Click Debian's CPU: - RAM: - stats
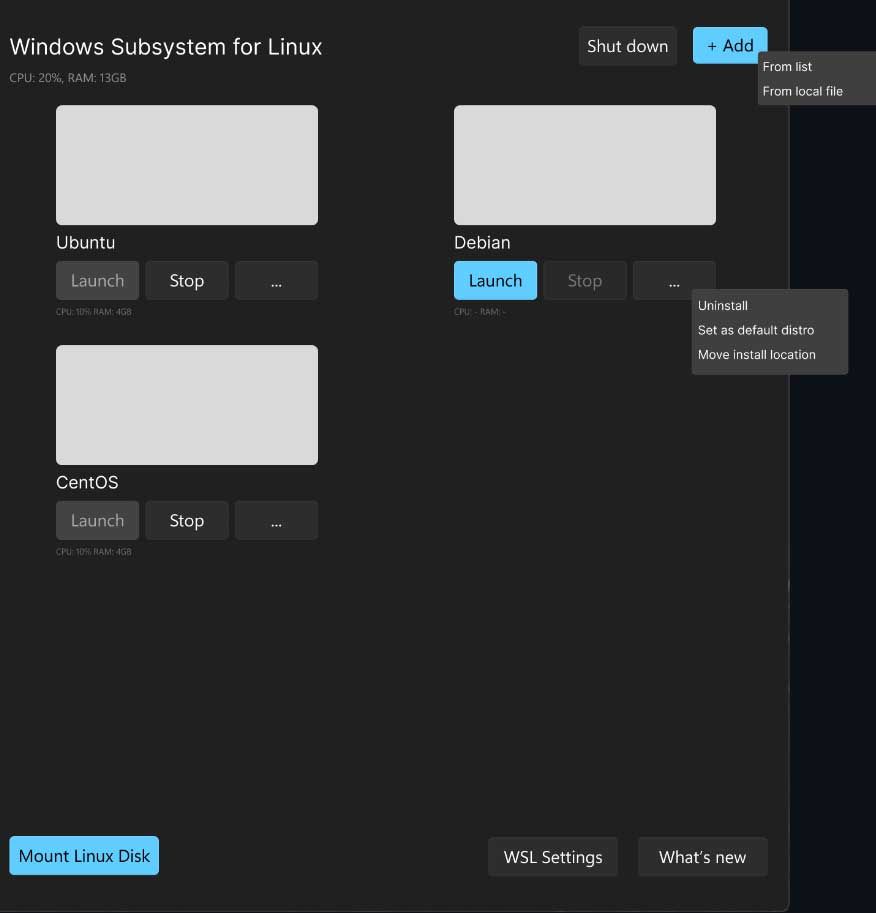Viewport: 876px width, 913px height. pyautogui.click(x=480, y=312)
